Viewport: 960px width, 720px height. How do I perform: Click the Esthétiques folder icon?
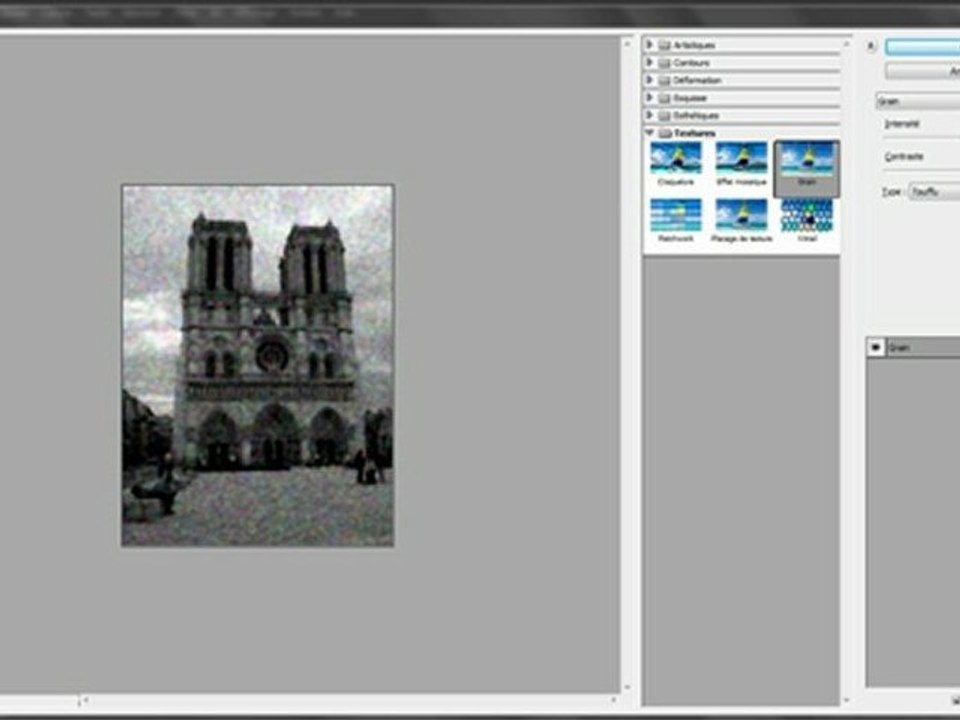[665, 116]
